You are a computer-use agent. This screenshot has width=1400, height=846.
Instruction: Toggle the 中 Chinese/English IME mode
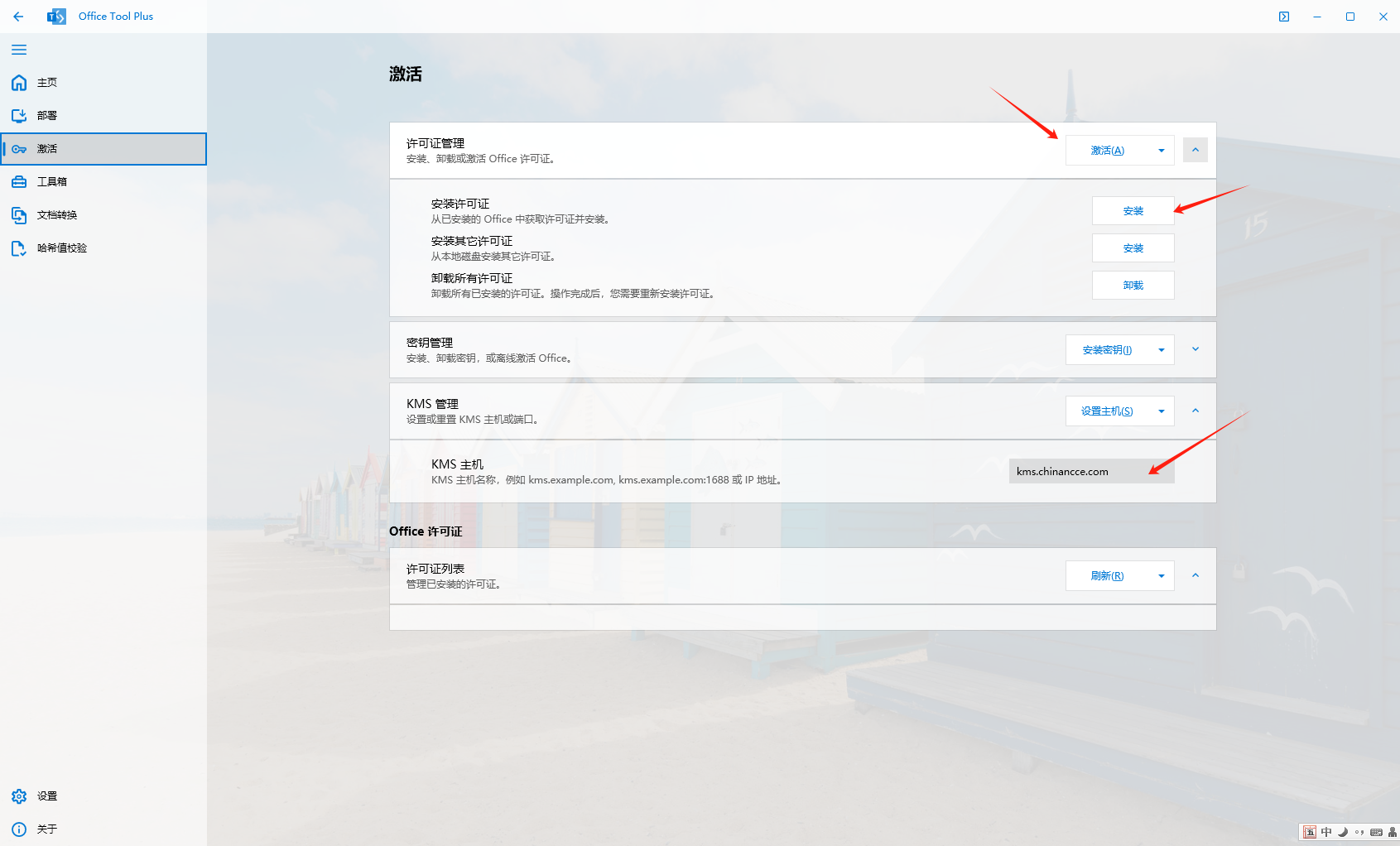tap(1326, 833)
